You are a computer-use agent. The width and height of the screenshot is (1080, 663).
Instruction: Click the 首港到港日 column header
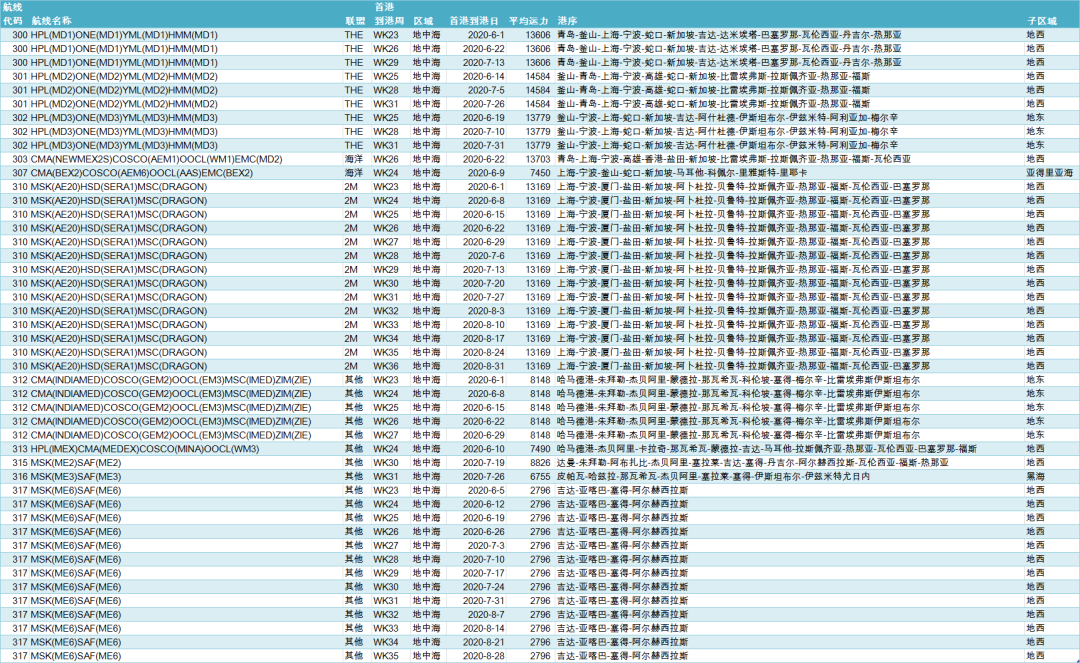point(473,21)
